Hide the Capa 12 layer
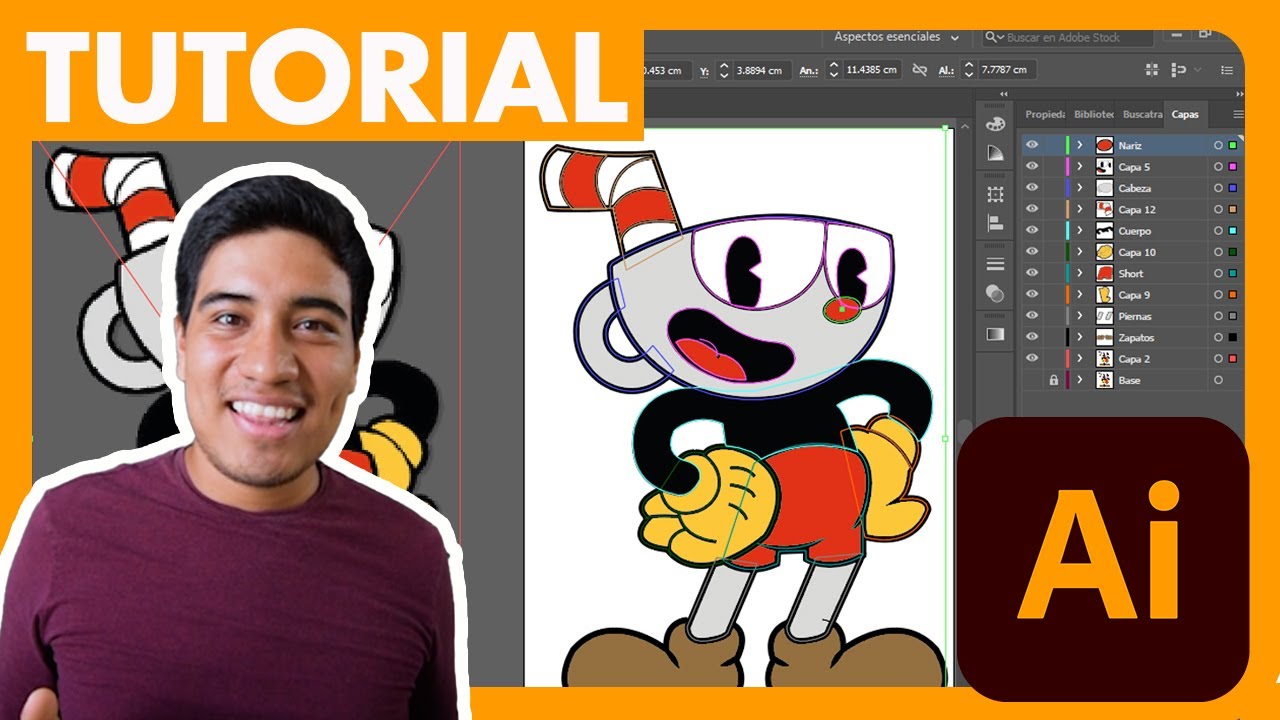 tap(1032, 209)
